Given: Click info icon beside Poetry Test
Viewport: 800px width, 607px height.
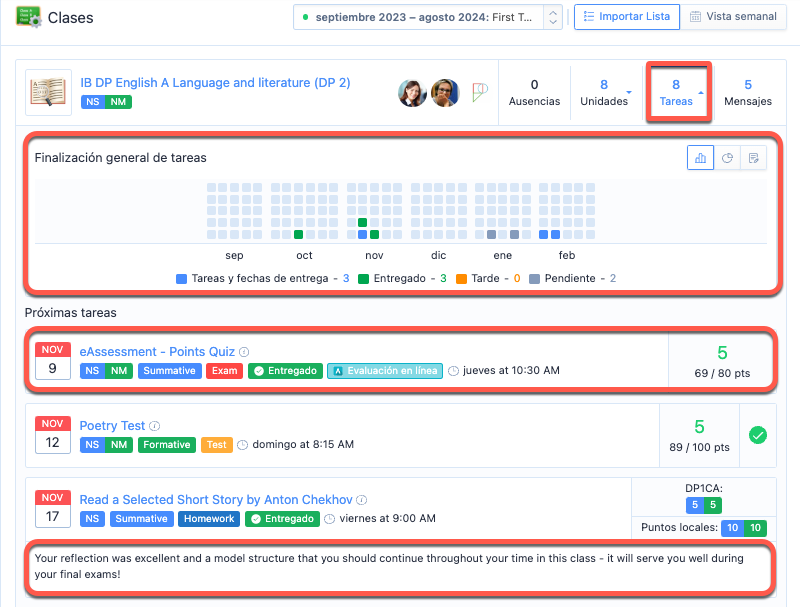Looking at the screenshot, I should click(x=155, y=426).
